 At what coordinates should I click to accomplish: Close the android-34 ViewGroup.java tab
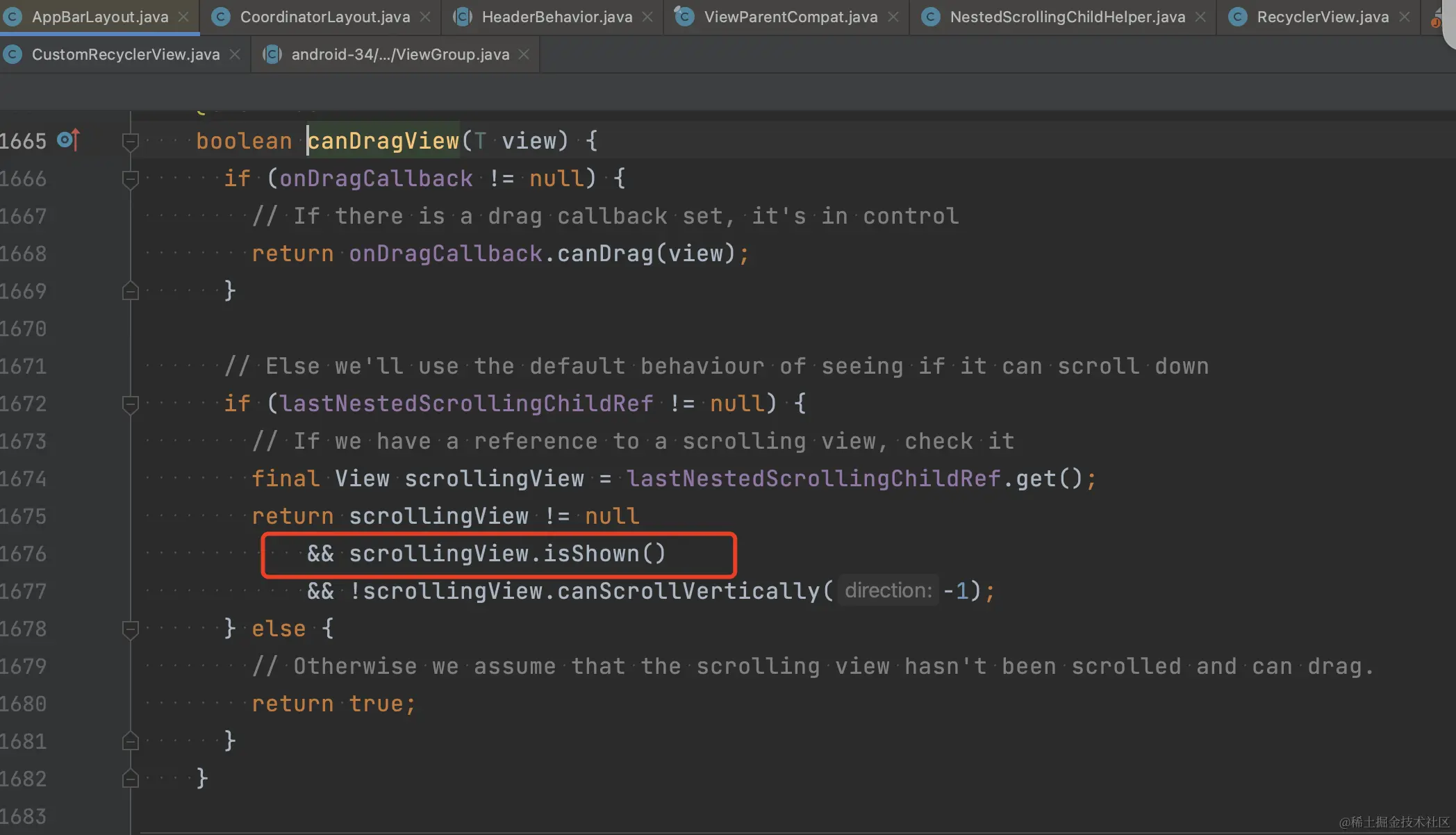pyautogui.click(x=524, y=54)
